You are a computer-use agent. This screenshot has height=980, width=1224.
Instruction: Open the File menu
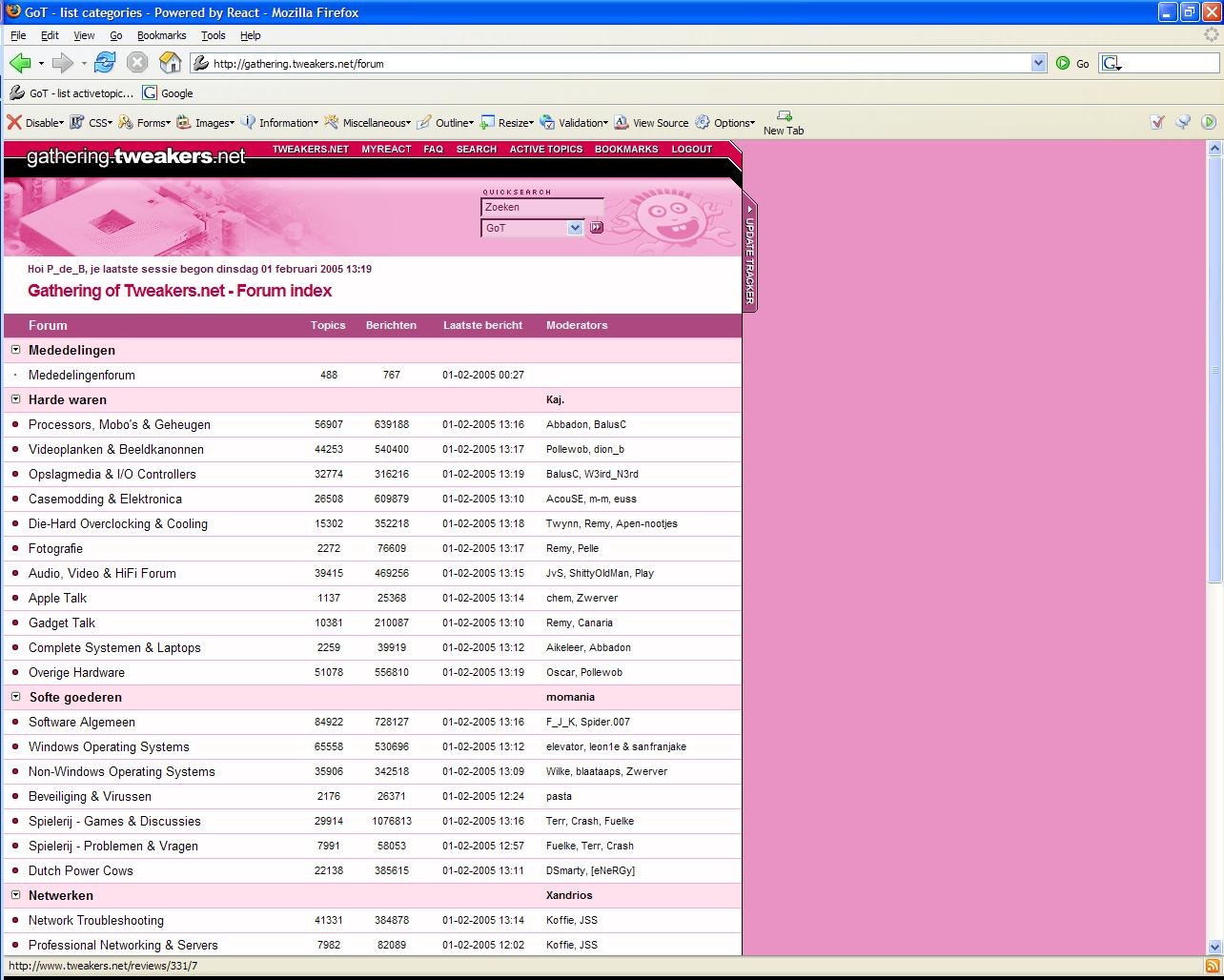18,35
